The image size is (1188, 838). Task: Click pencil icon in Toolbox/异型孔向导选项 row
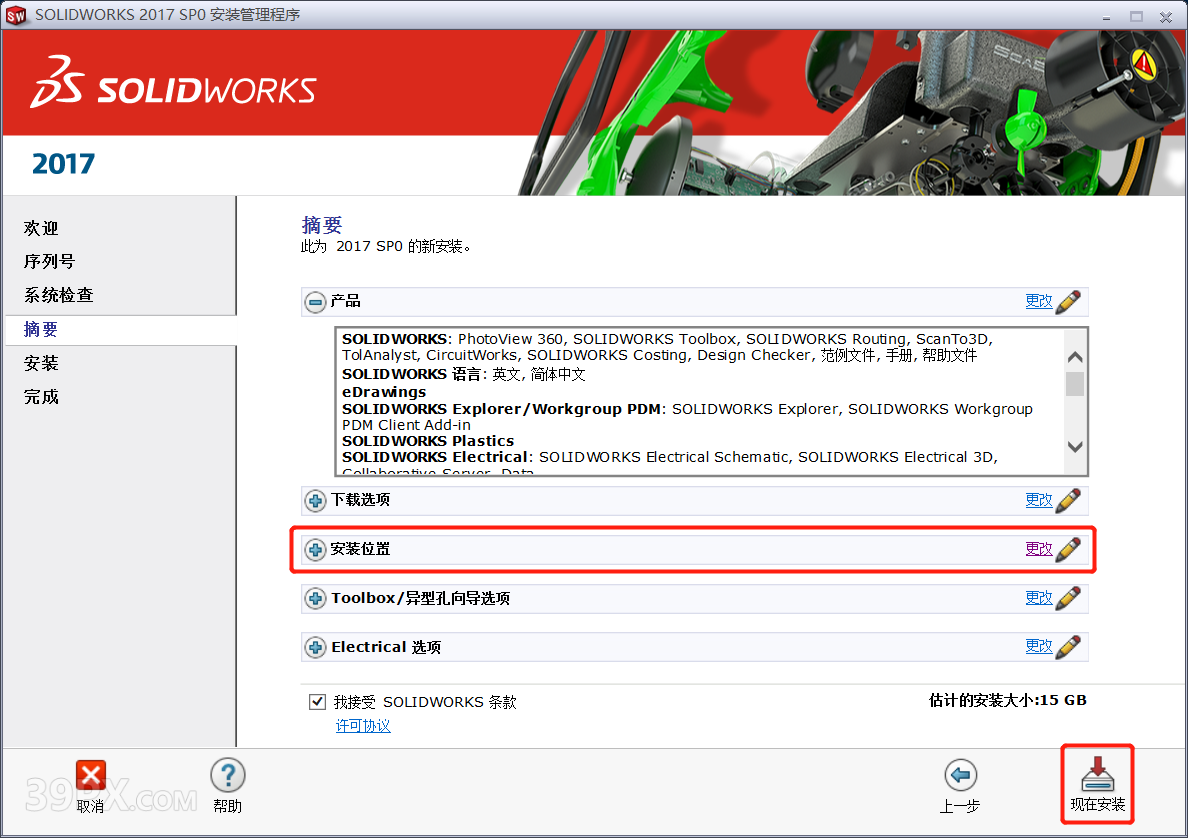pos(1068,598)
